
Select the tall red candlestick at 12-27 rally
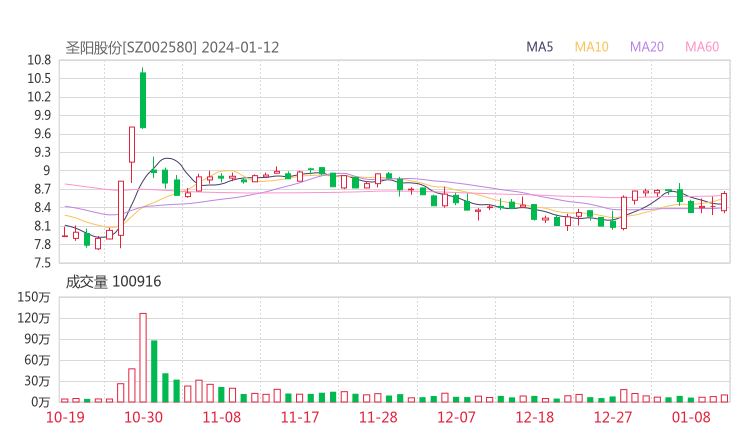tap(624, 213)
